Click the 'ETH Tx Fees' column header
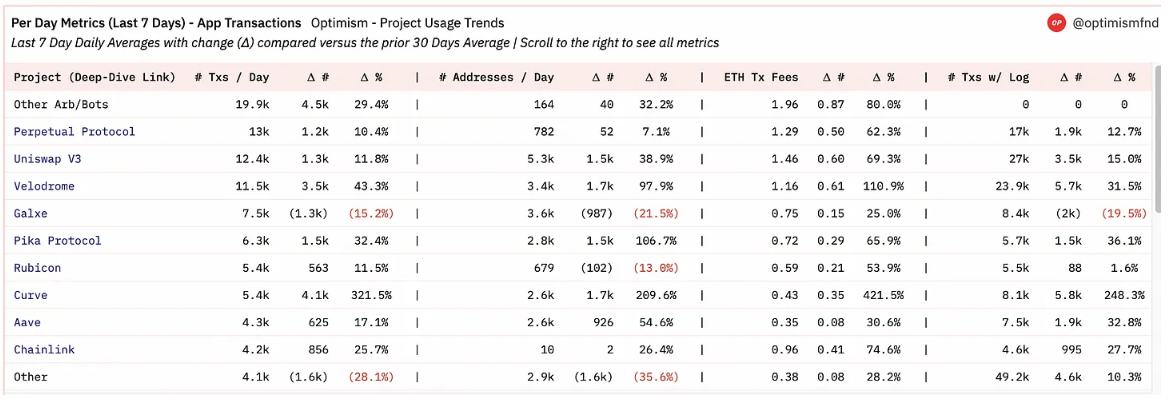Viewport: 1170px width, 414px height. click(x=761, y=77)
